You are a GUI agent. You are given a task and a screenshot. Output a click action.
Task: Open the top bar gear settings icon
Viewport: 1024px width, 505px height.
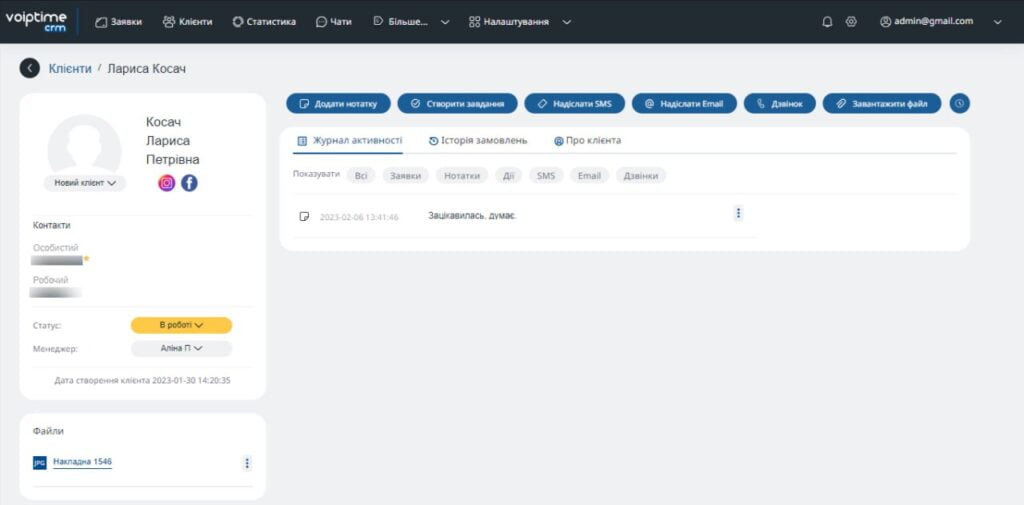[x=851, y=22]
